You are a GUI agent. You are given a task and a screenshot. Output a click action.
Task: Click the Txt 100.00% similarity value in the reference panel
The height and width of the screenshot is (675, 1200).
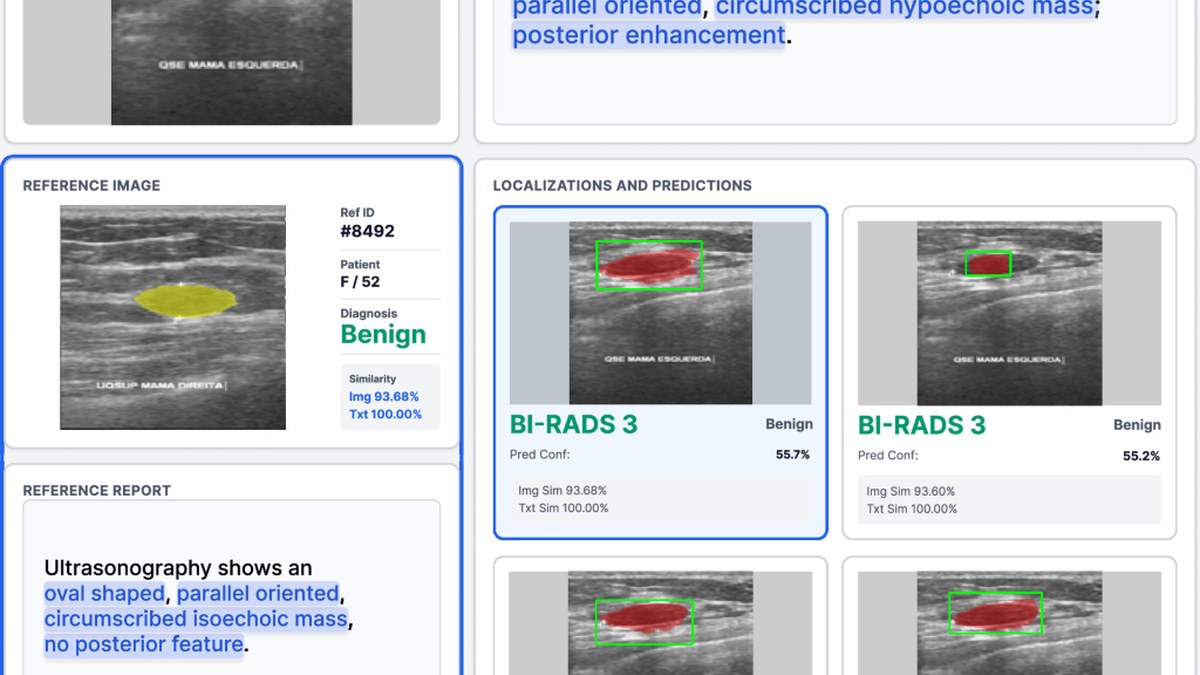385,414
